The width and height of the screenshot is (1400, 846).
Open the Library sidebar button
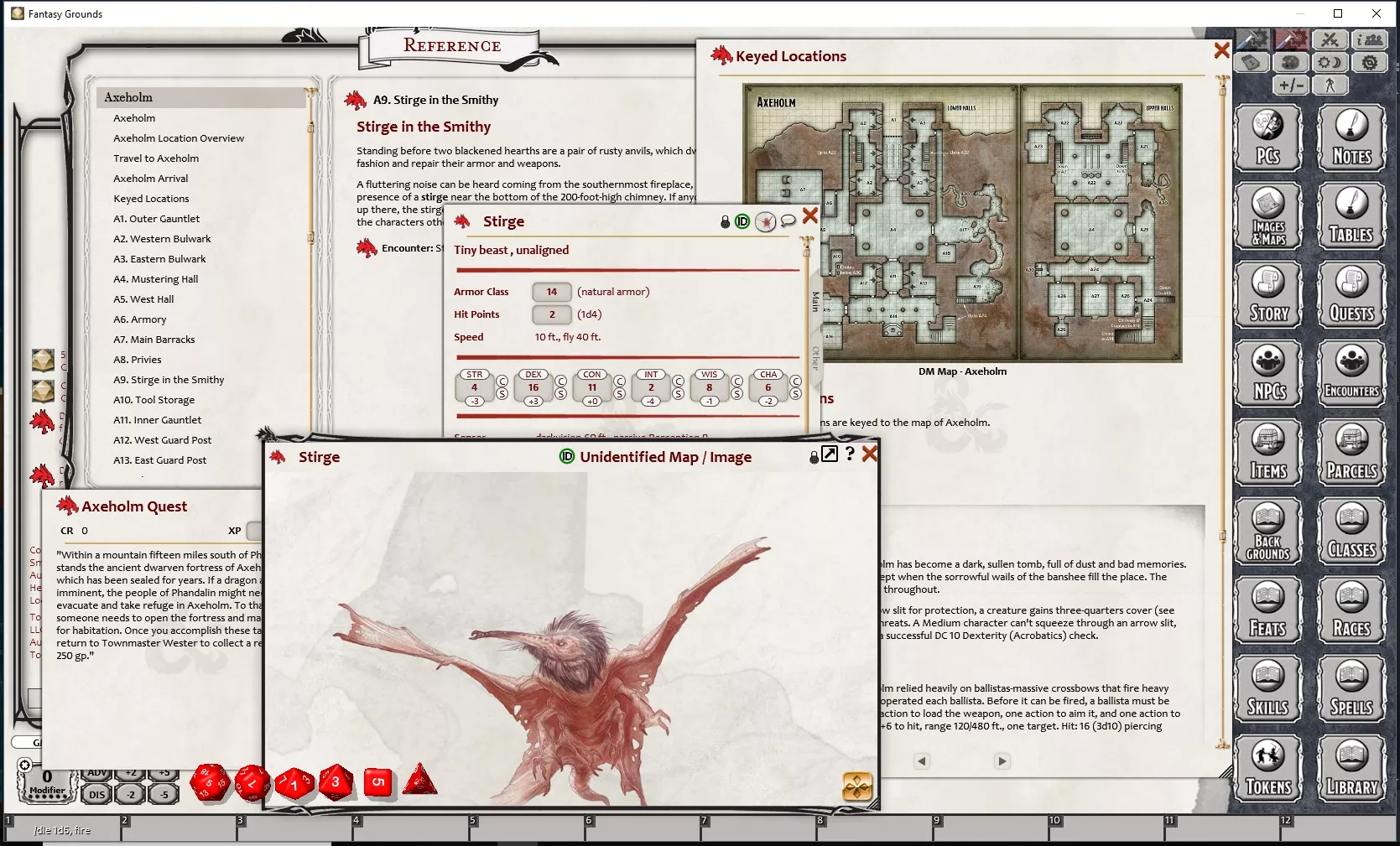click(1351, 767)
